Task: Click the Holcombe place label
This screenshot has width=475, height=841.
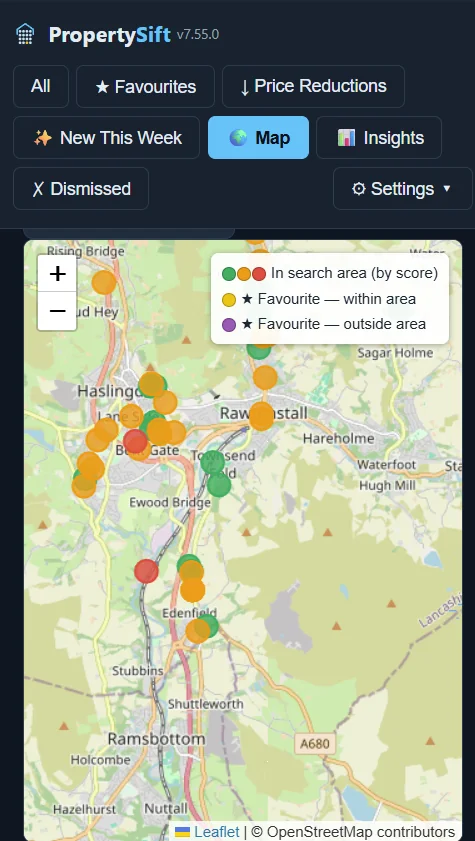Action: tap(100, 759)
